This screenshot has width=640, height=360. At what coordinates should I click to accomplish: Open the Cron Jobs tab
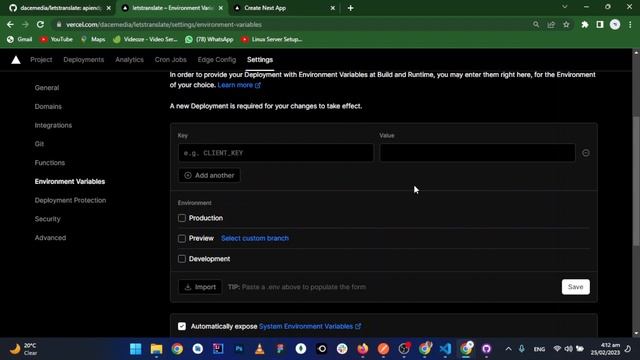click(x=171, y=60)
